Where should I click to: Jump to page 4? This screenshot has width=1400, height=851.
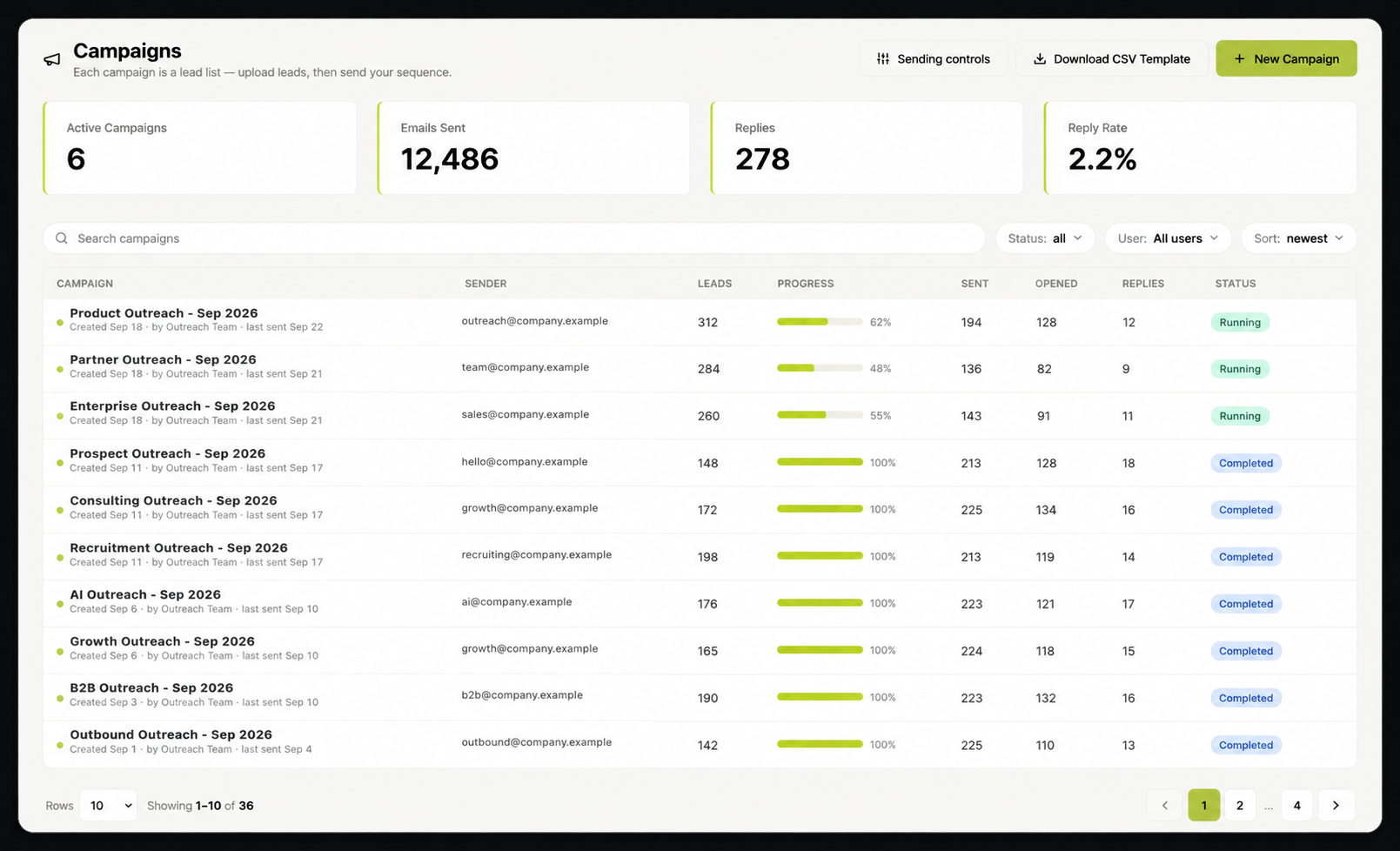click(x=1296, y=806)
